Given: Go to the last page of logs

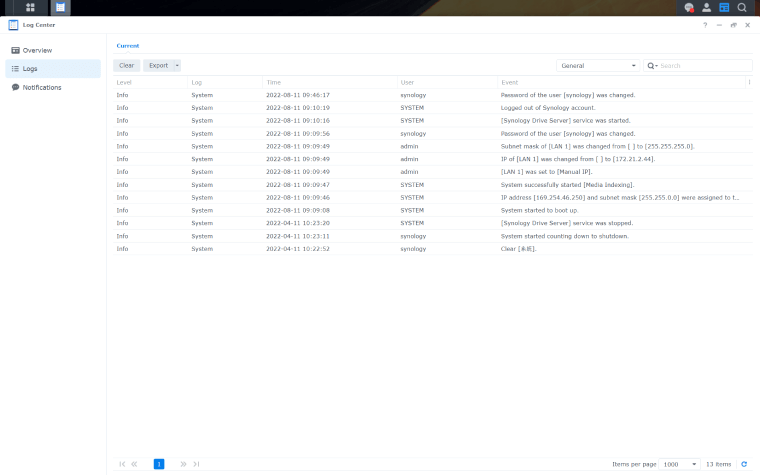Looking at the screenshot, I should tap(197, 464).
